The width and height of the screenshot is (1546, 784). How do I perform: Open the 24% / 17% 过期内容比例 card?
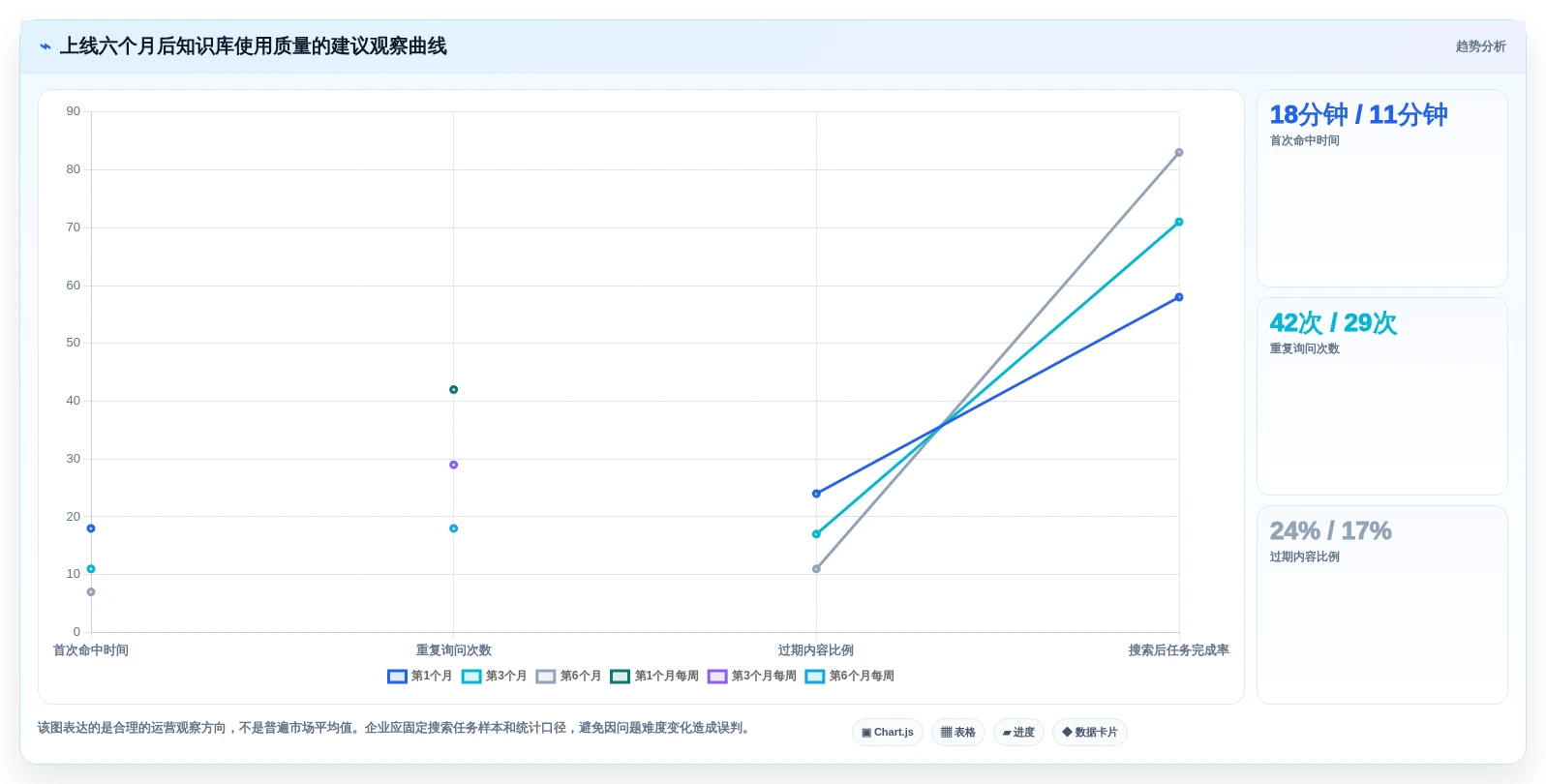pyautogui.click(x=1381, y=605)
